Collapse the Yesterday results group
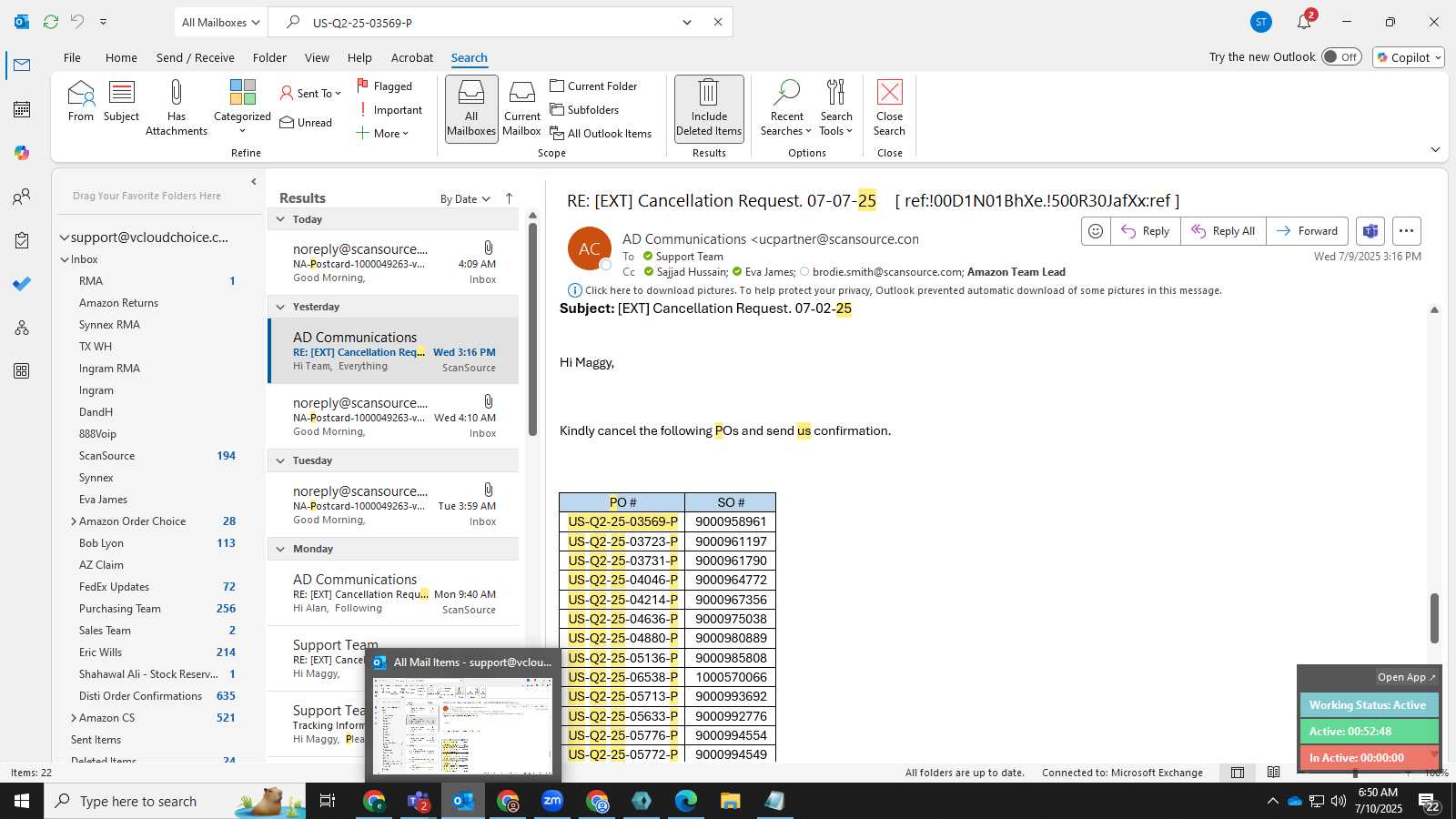The image size is (1456, 819). 280,307
